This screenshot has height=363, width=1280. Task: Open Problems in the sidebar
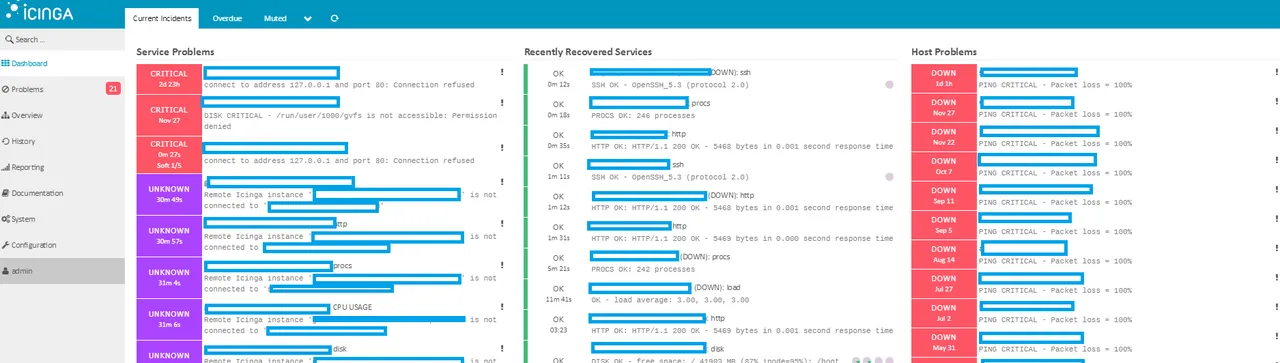click(62, 89)
